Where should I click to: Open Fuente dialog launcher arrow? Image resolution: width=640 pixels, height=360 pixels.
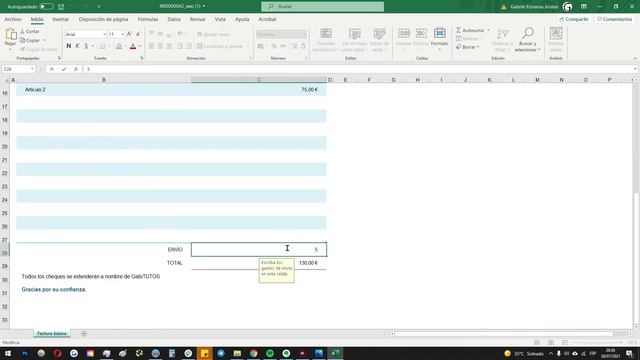[x=142, y=58]
